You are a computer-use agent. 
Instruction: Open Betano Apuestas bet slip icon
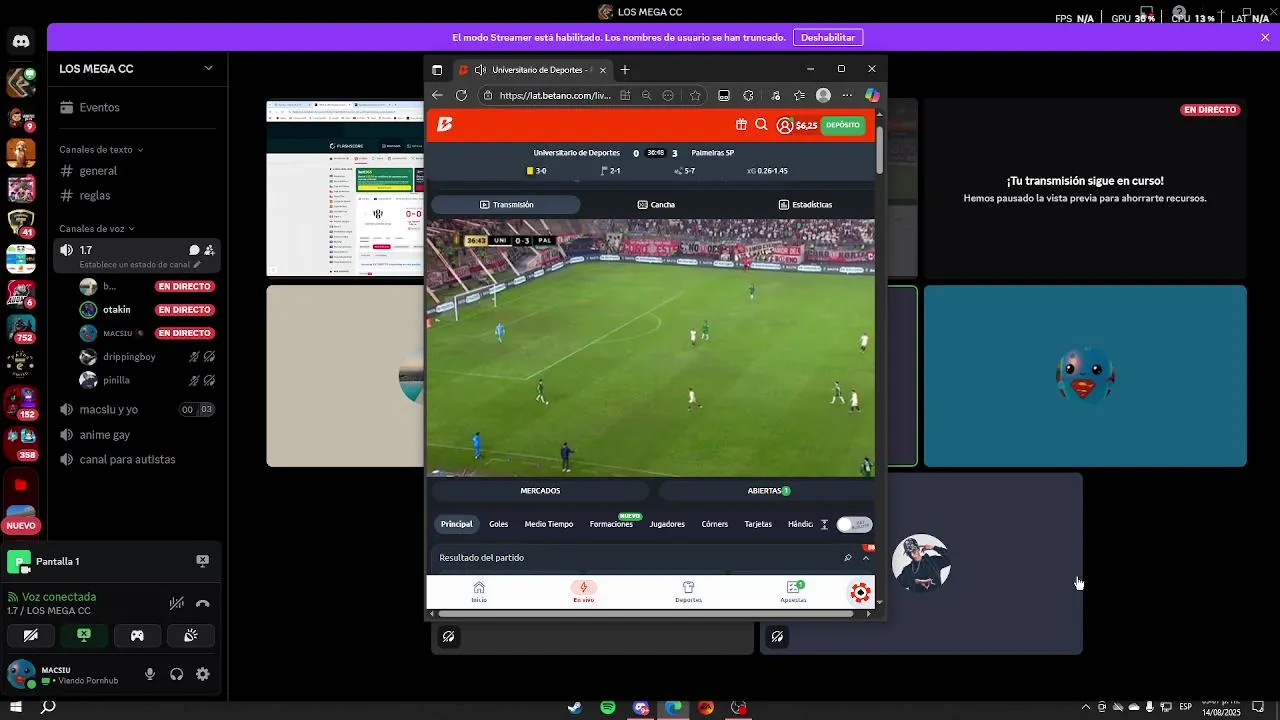coord(793,591)
